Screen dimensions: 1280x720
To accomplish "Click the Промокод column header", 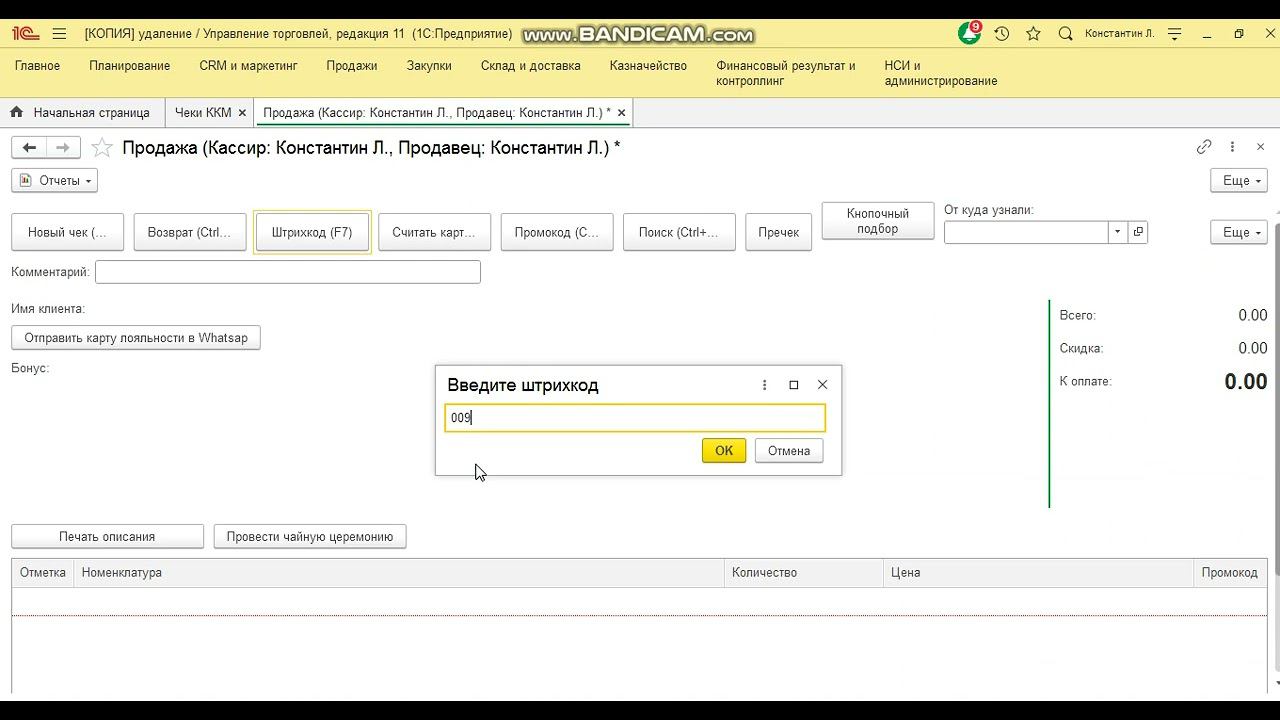I will point(1230,573).
